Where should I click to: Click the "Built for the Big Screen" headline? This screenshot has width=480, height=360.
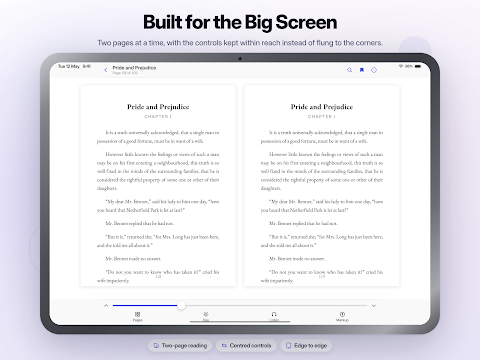click(240, 22)
